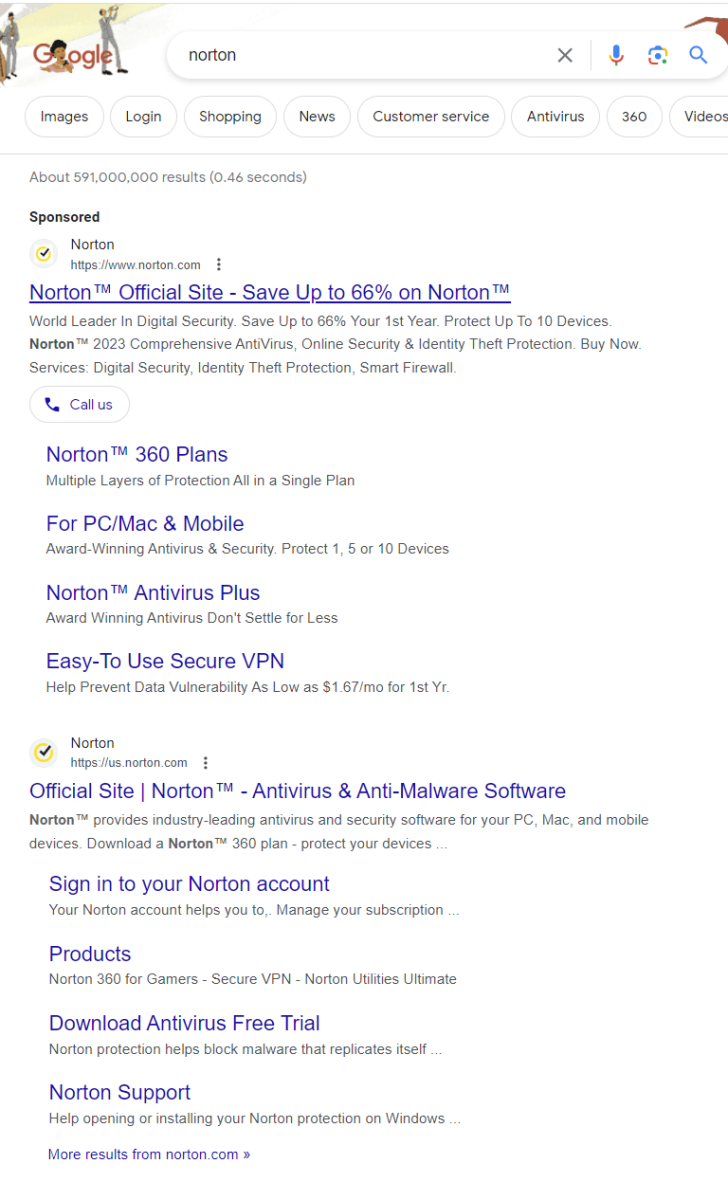728x1200 pixels.
Task: Open three-dot menu beside us.norton.com
Action: (206, 763)
